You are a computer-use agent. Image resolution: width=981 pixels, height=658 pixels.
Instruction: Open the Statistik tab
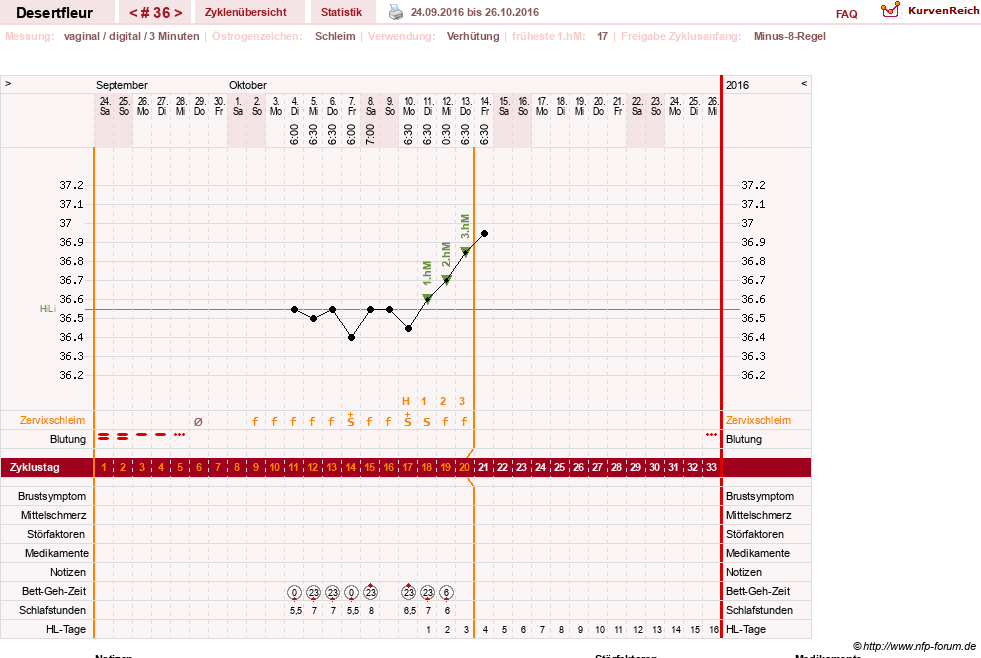tap(341, 13)
